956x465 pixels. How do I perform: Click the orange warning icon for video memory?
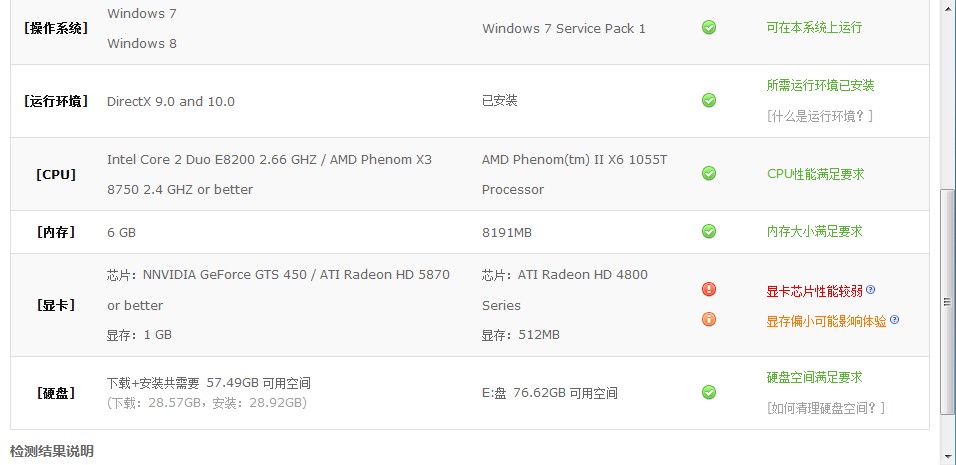tap(708, 319)
